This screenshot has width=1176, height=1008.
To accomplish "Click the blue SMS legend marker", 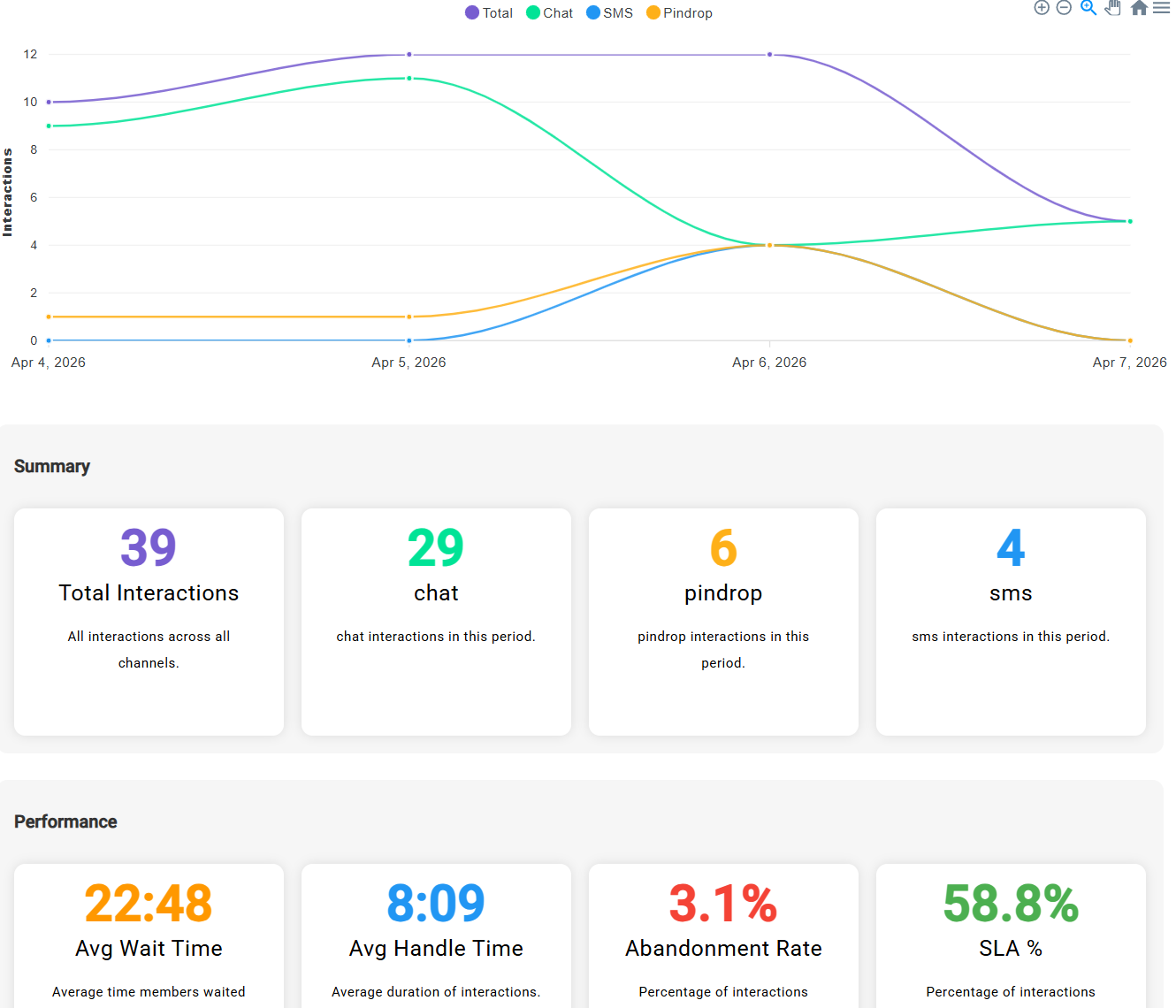I will point(593,13).
